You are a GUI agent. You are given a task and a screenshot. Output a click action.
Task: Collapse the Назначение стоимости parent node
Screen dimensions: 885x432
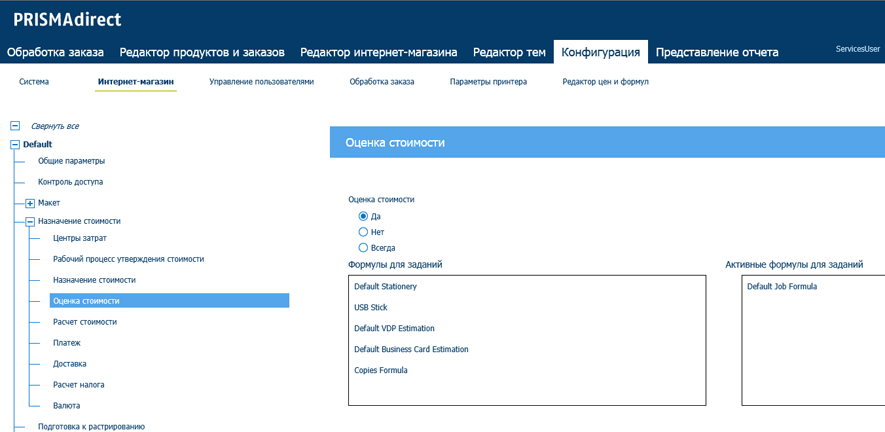[30, 222]
